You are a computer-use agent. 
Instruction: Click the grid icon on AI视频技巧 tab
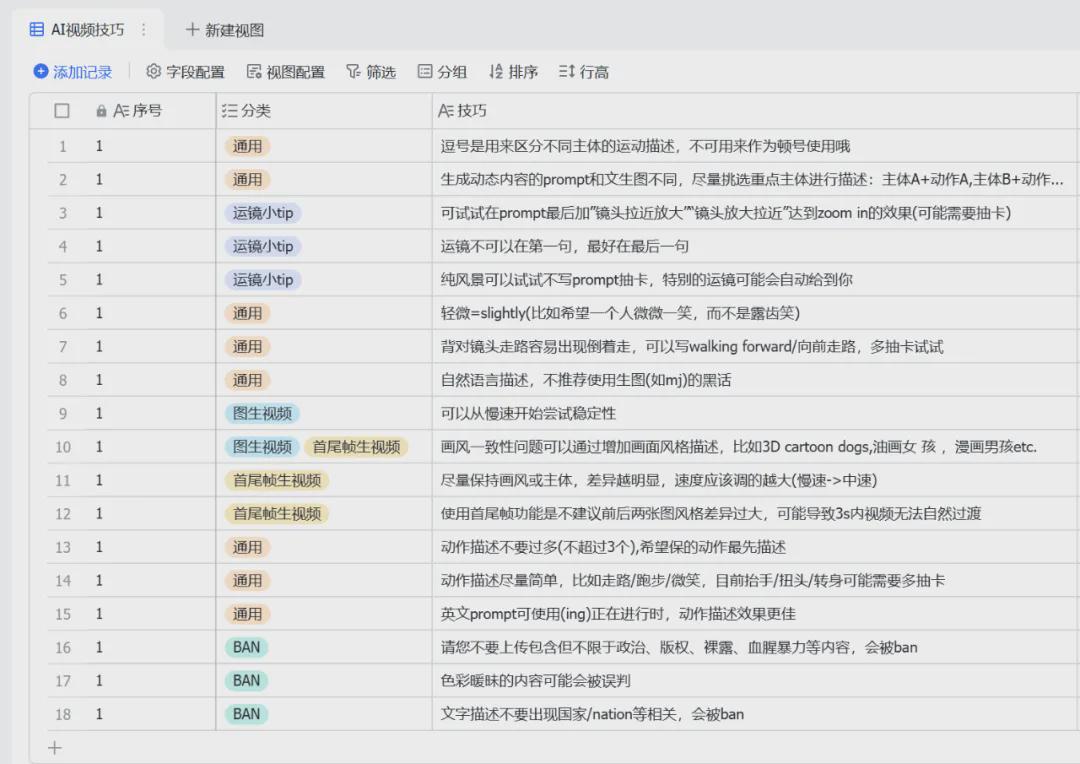[38, 31]
